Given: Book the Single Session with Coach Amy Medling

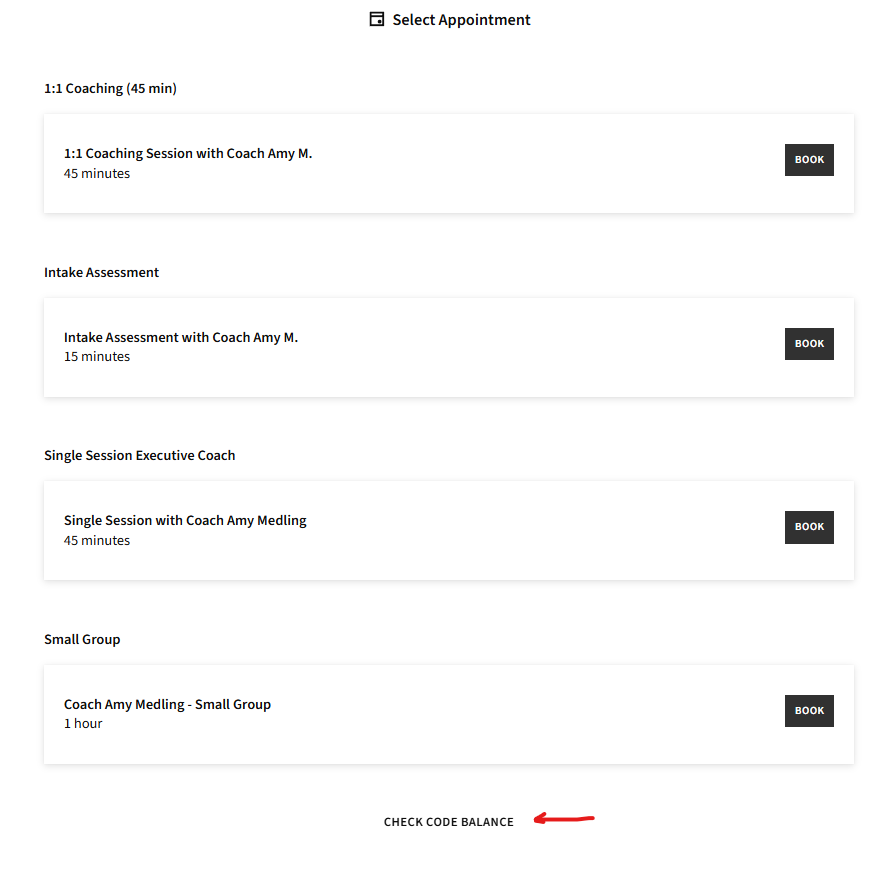Looking at the screenshot, I should [x=809, y=527].
